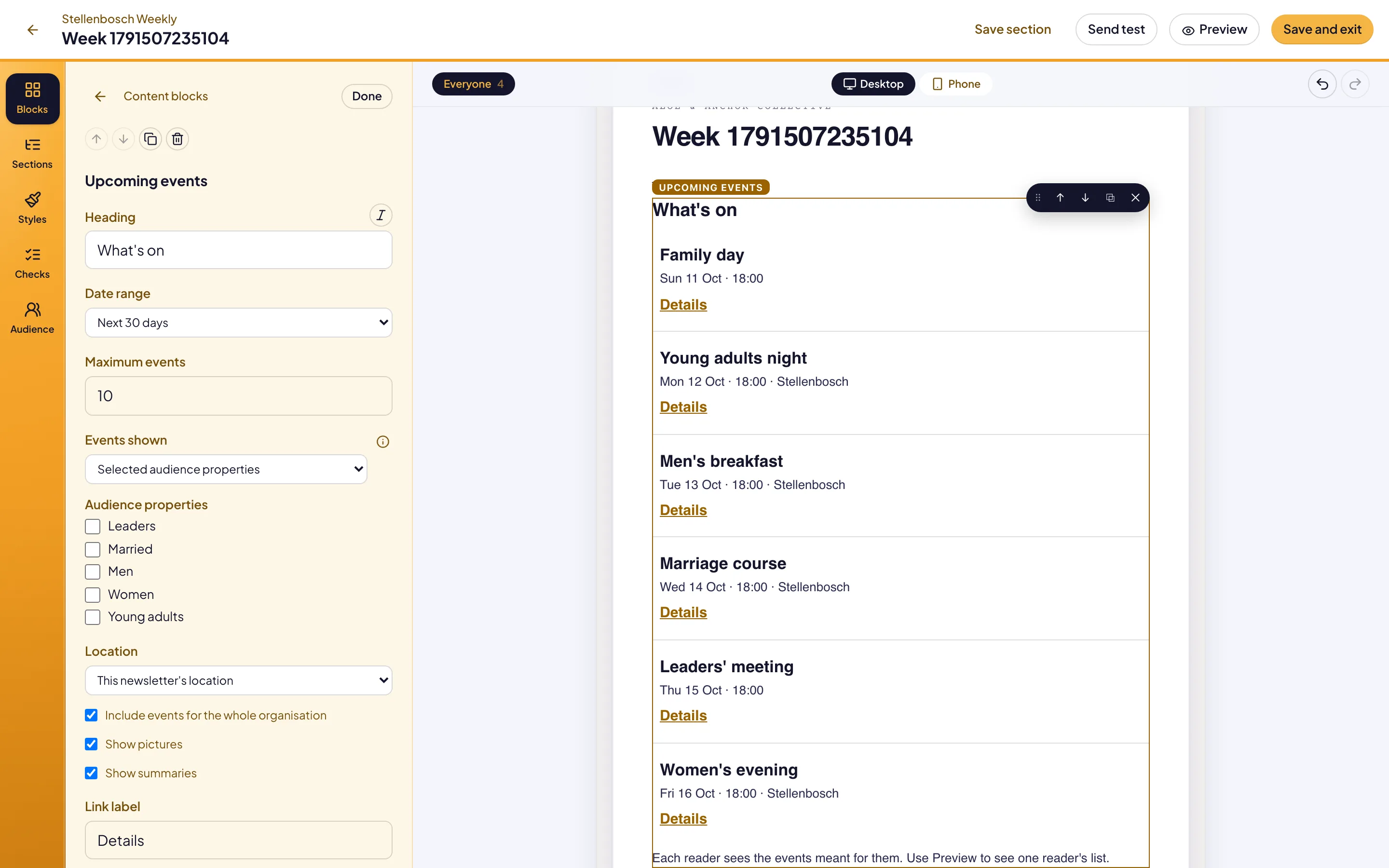Duplicate block via floating toolbar
Screen dimensions: 1389x868
coord(1110,198)
